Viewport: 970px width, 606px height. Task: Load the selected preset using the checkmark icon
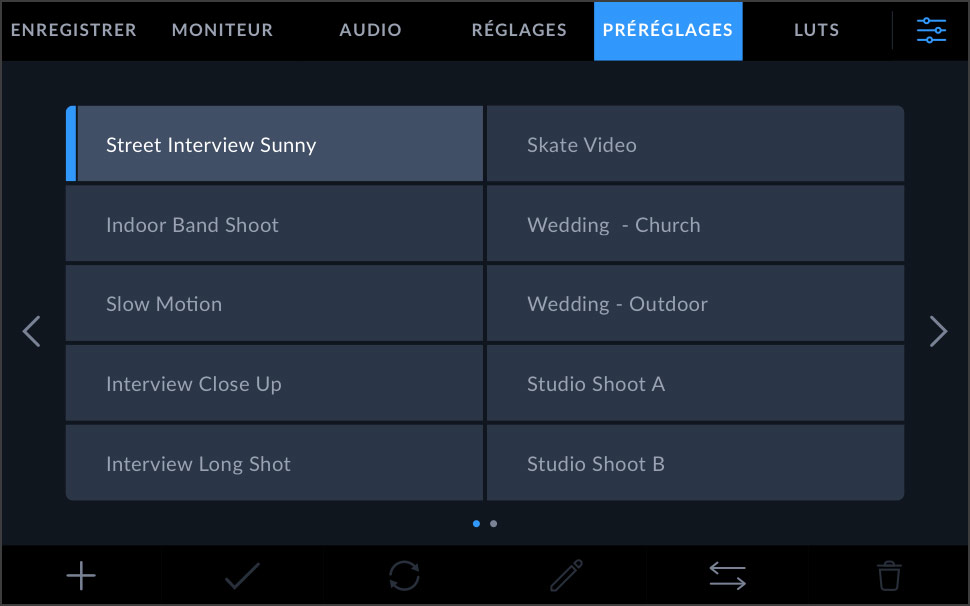coord(242,575)
